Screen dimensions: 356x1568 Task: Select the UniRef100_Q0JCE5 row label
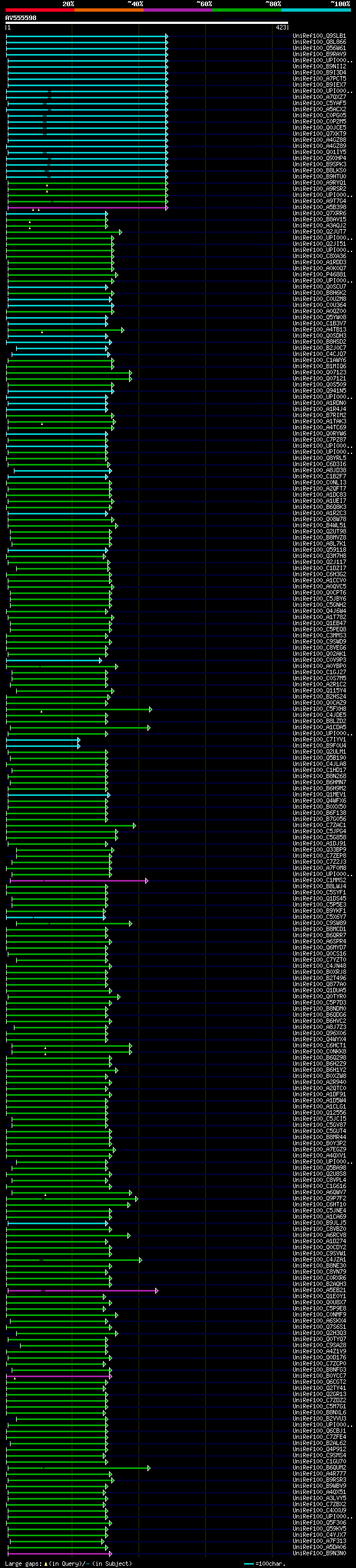tap(319, 127)
